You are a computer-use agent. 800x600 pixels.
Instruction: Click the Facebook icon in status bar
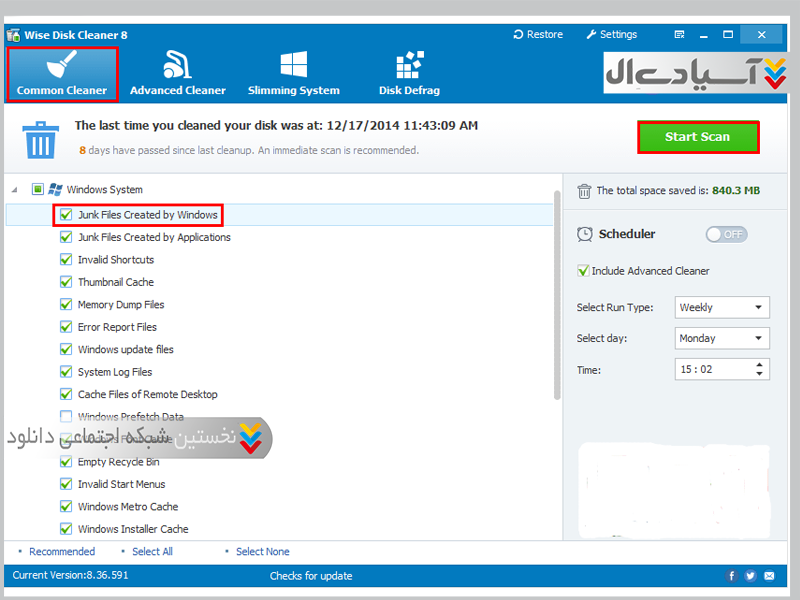click(x=732, y=576)
